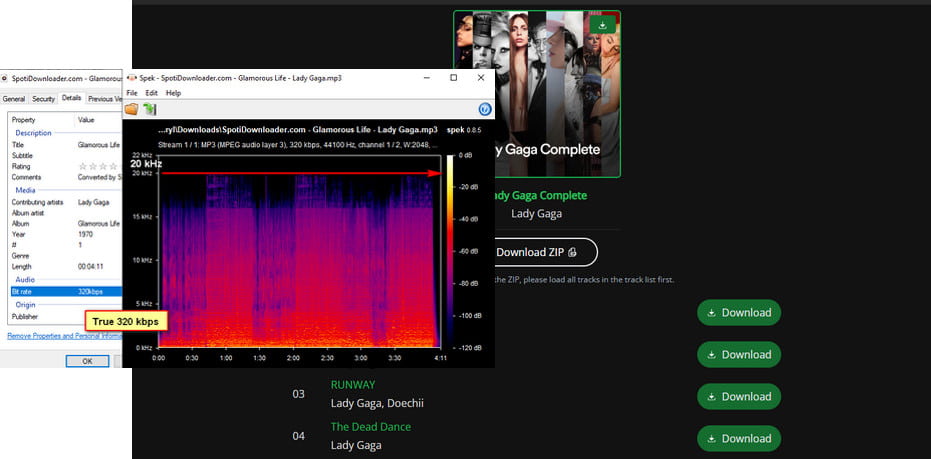Open the RUNWAY track title link

353,385
